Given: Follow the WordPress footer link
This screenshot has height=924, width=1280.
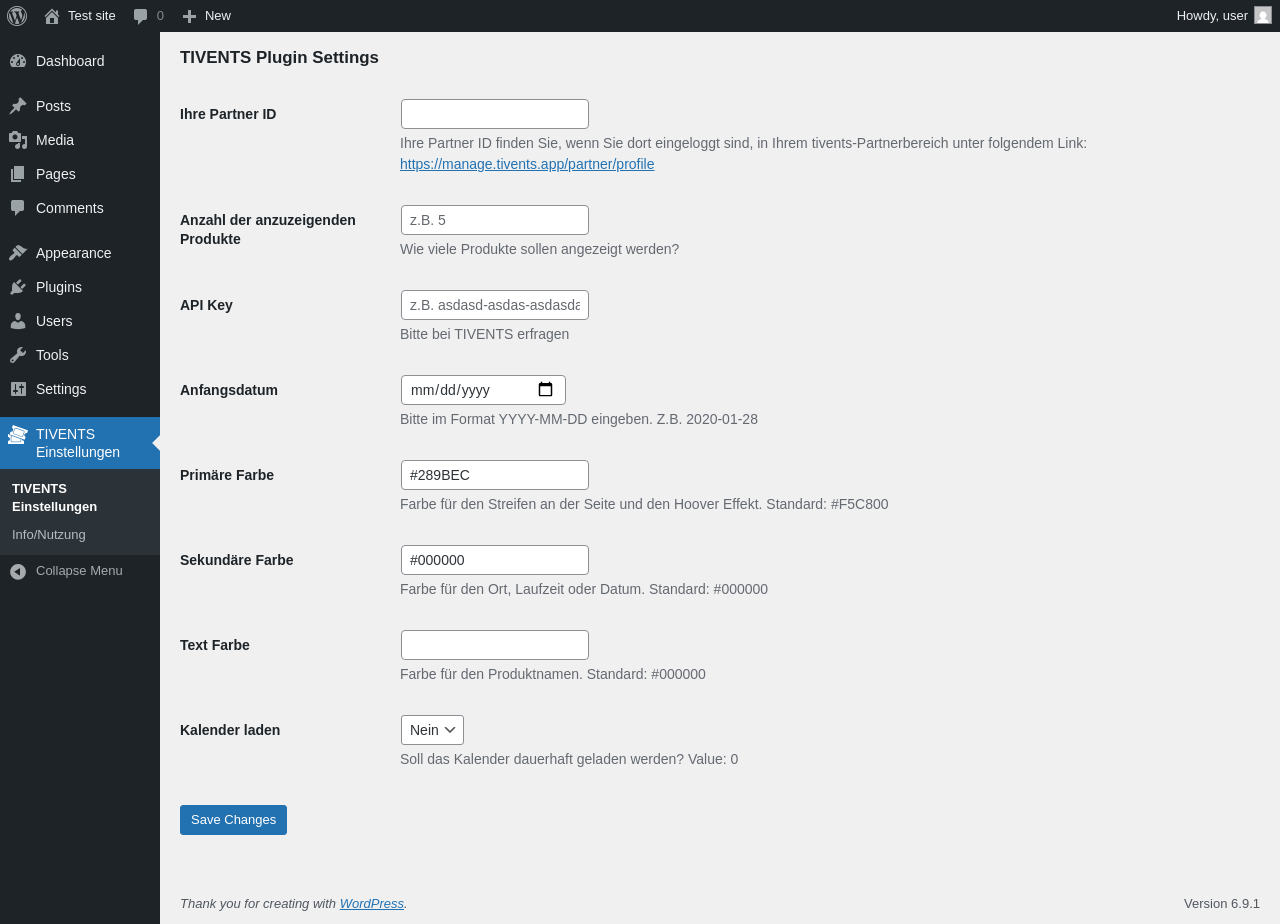Looking at the screenshot, I should click(x=371, y=903).
